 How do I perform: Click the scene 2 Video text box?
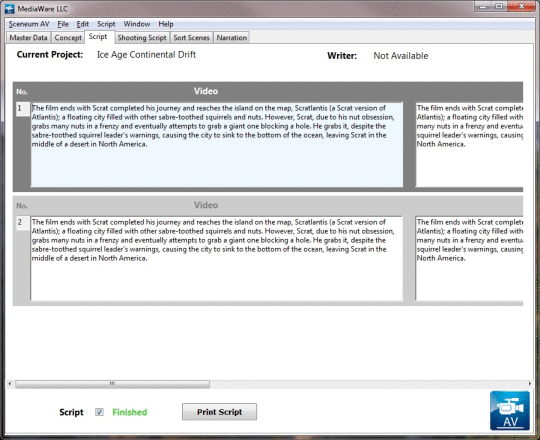(x=217, y=259)
